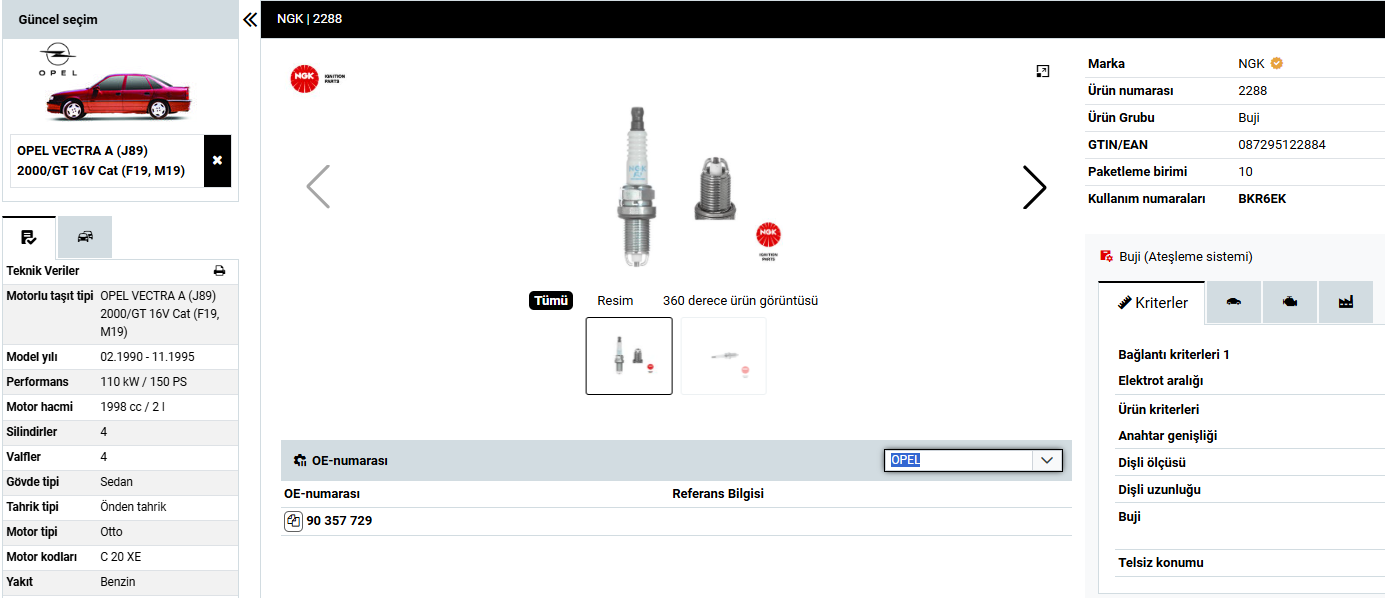Click the Anahtar genişliği criterion row

(x=1251, y=436)
